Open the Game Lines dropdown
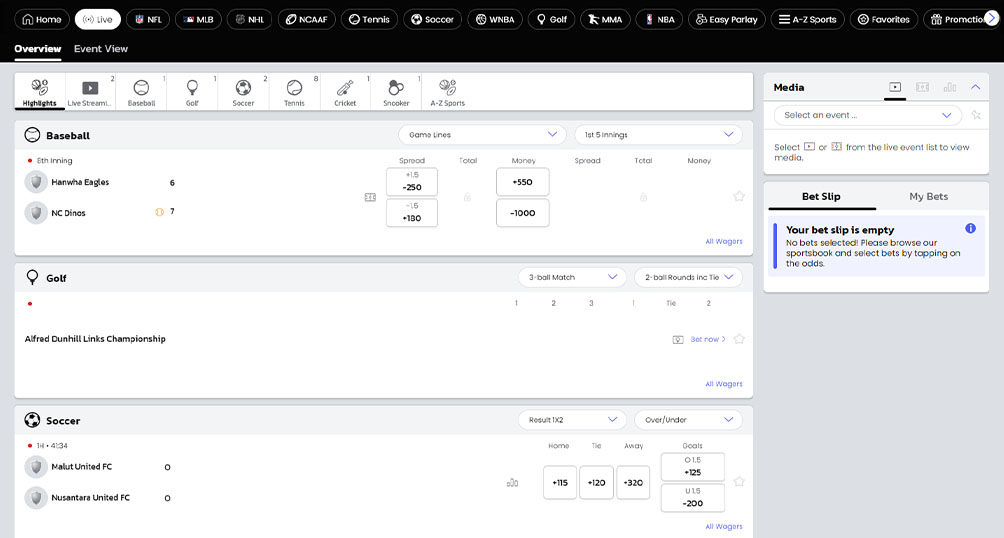 482,134
